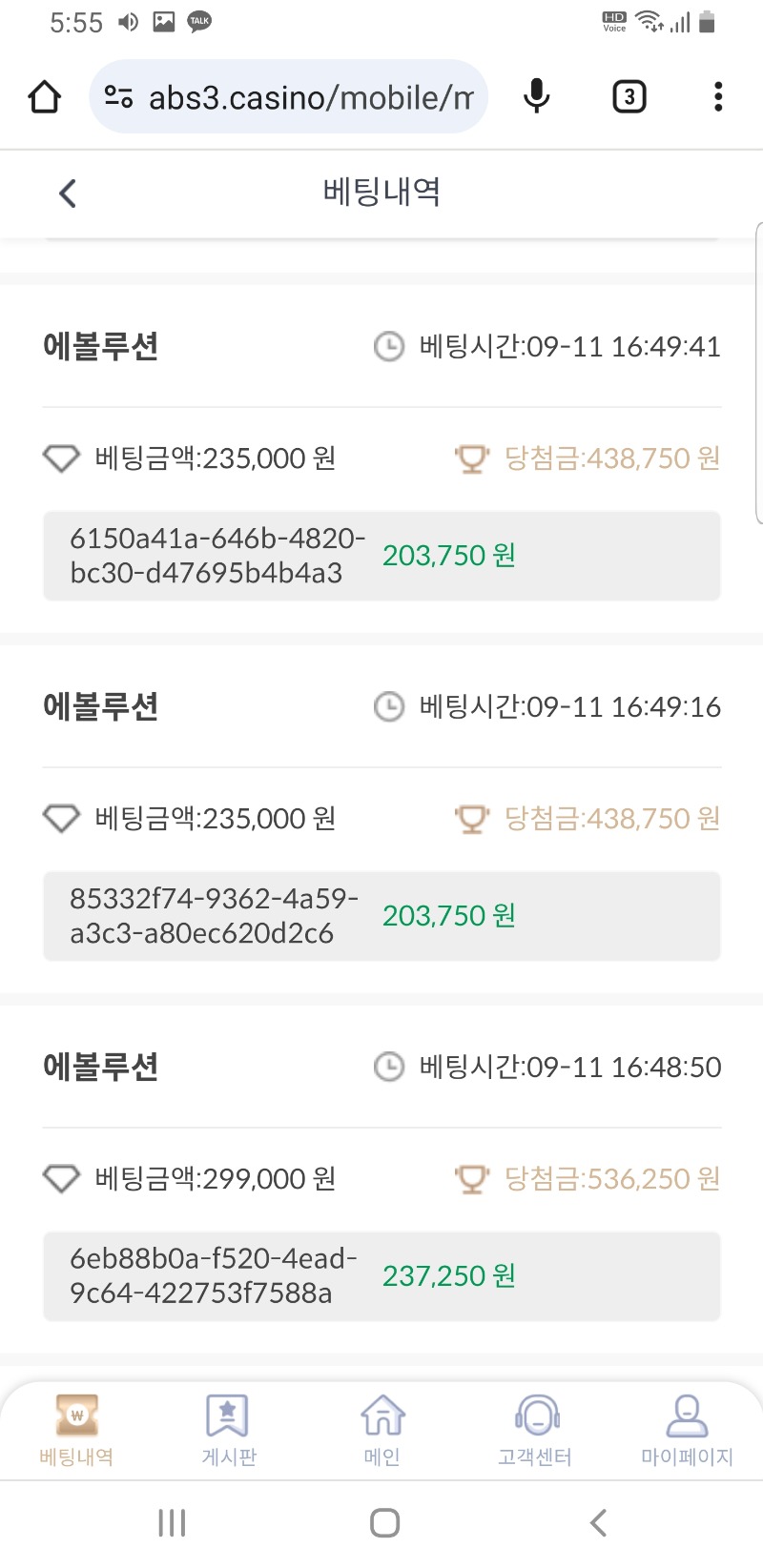Select the 베팅내역 tab in the bottom bar
This screenshot has width=763, height=1568.
coord(76,1431)
